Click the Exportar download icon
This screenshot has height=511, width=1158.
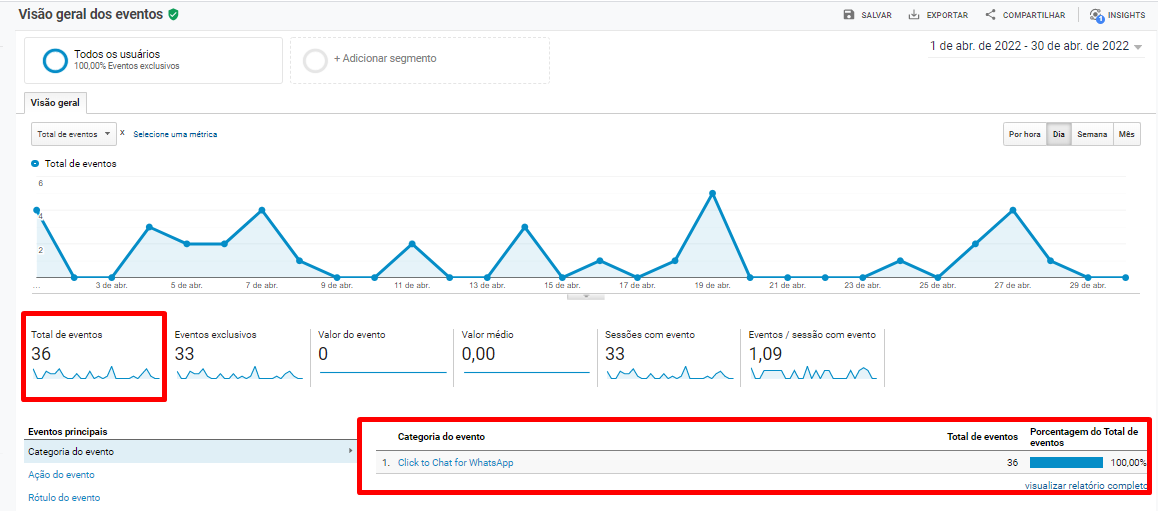(914, 15)
